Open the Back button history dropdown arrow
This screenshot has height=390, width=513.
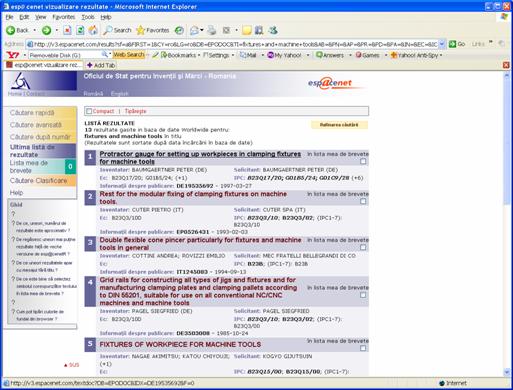pyautogui.click(x=34, y=30)
